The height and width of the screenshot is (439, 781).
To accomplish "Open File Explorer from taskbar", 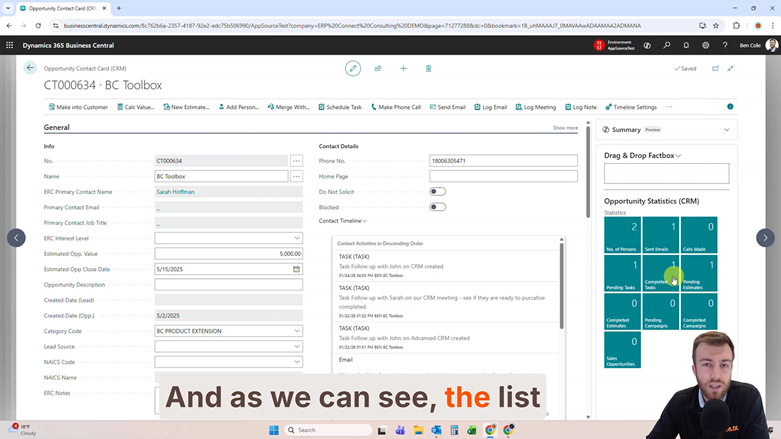I will coord(418,430).
